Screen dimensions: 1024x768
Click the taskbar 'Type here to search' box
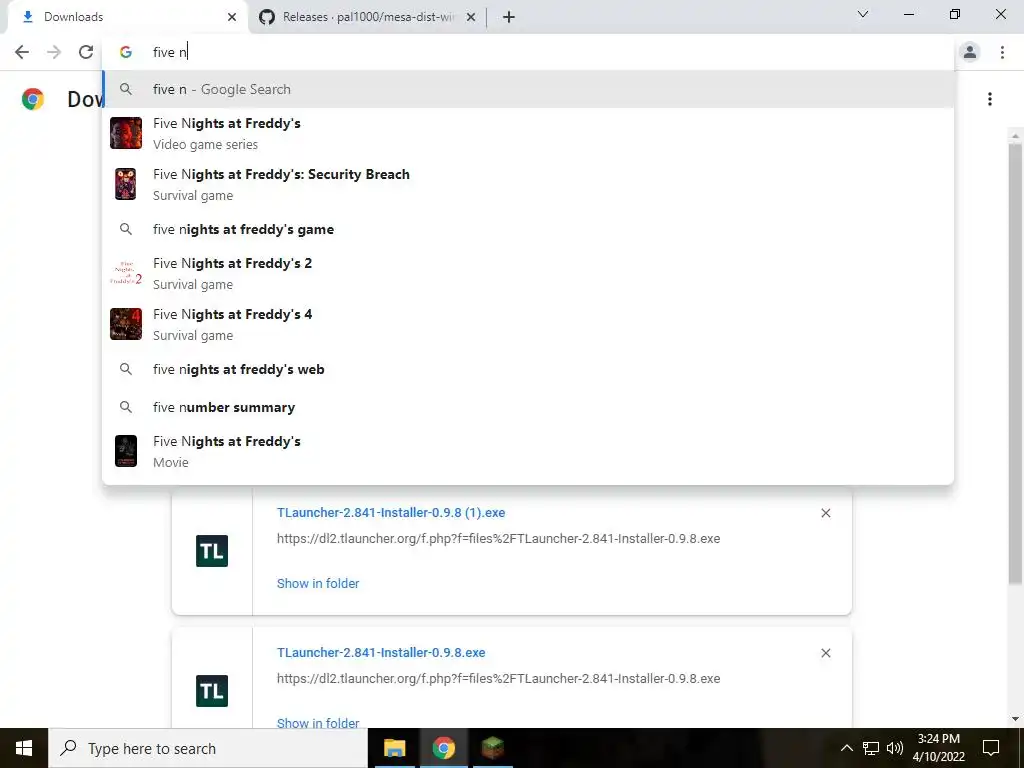208,748
